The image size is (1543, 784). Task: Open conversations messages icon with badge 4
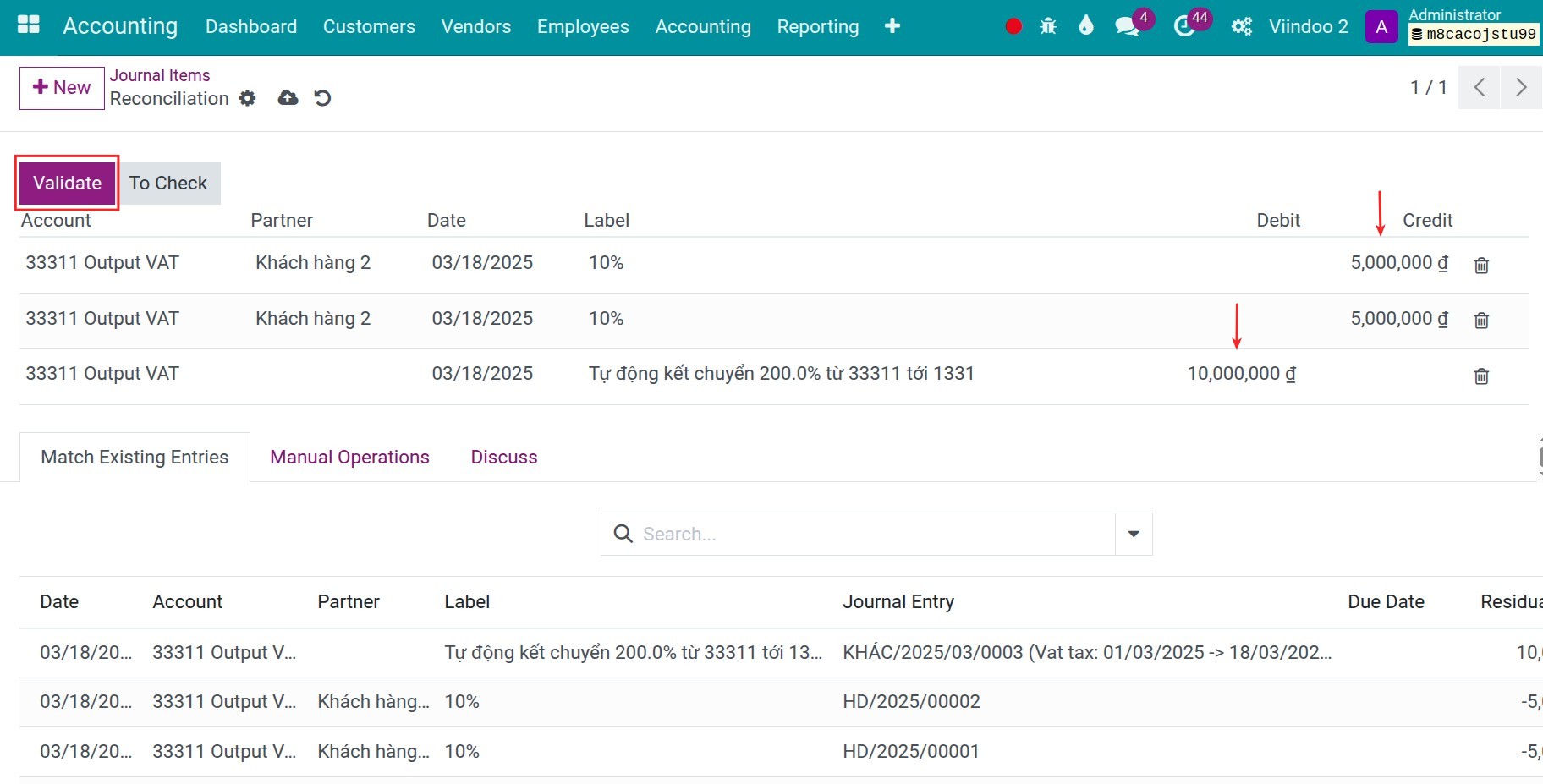click(1128, 26)
